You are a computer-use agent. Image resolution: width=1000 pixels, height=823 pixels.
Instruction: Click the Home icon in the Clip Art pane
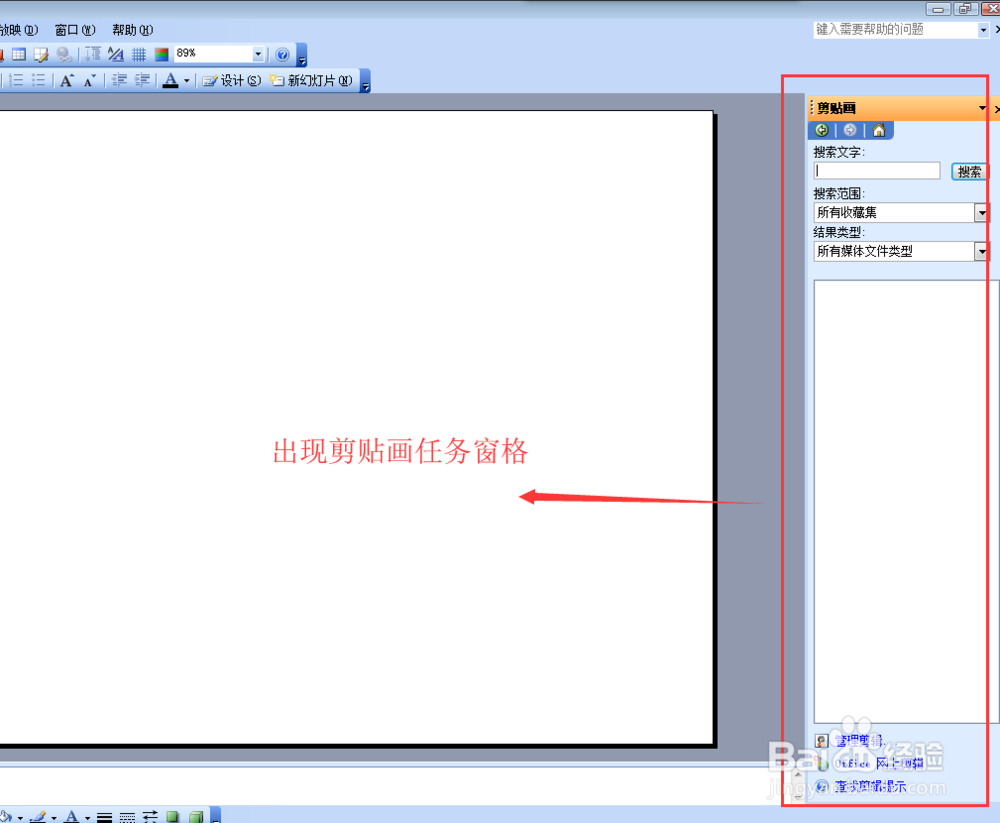point(878,131)
